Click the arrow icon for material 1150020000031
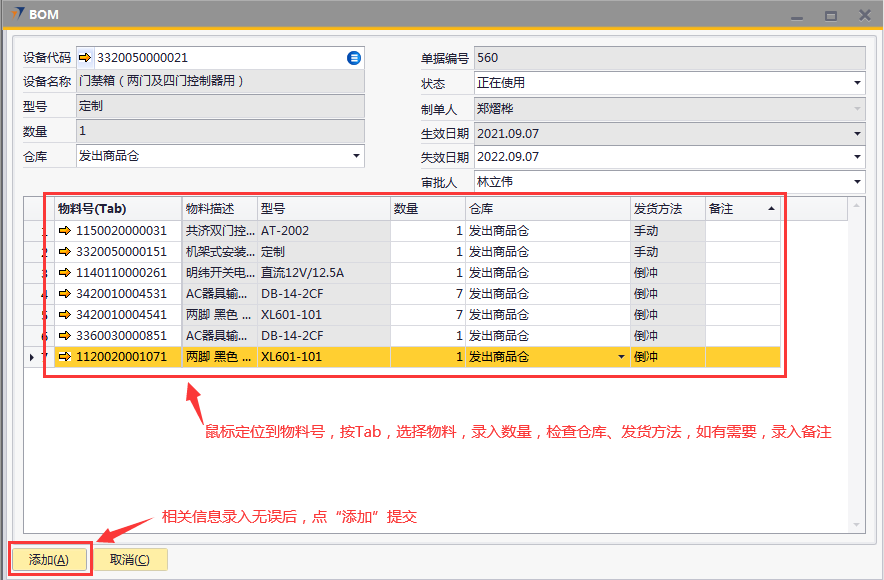This screenshot has height=580, width=884. coord(65,231)
